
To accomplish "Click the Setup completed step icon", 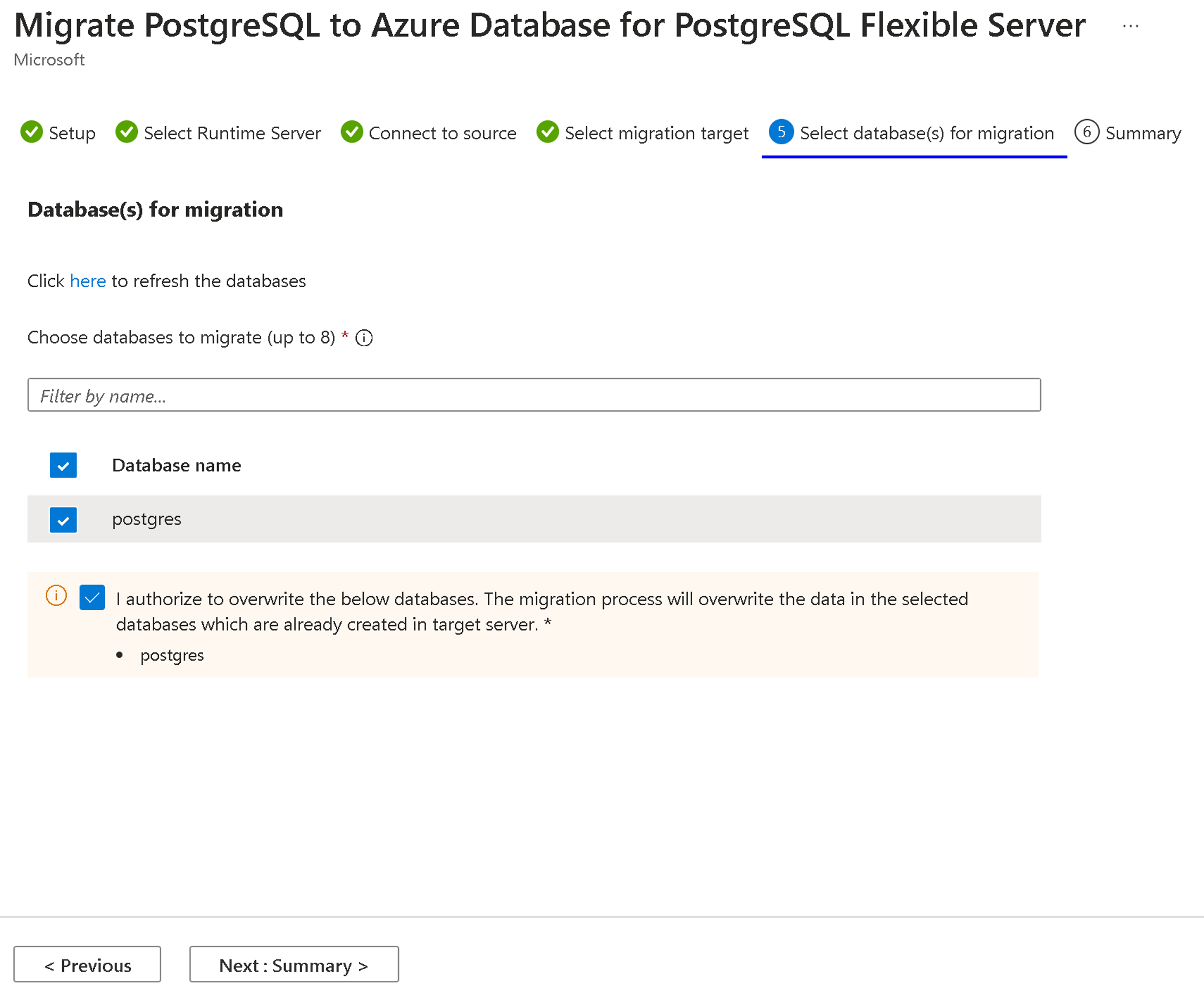I will tap(30, 133).
